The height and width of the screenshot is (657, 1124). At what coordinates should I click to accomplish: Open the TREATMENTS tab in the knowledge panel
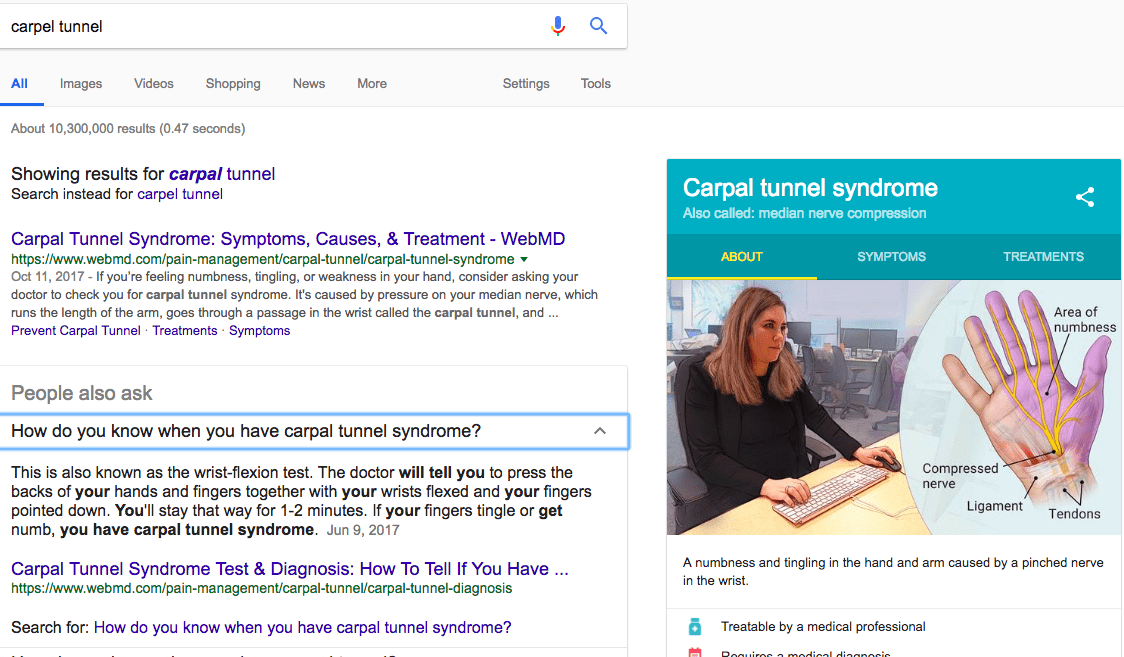pos(1043,256)
